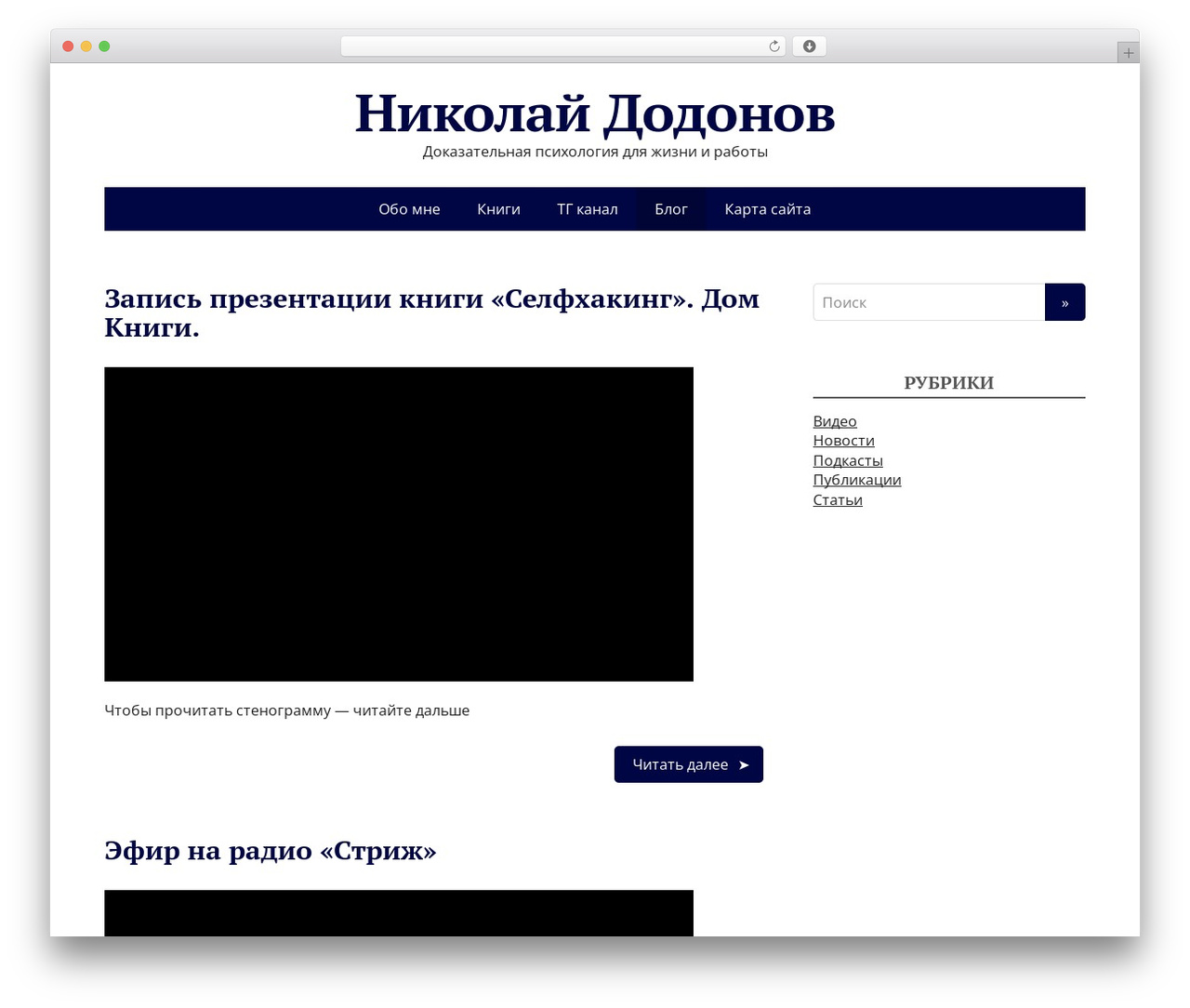Add a new browser tab with plus
This screenshot has width=1190, height=1008.
tap(1128, 53)
